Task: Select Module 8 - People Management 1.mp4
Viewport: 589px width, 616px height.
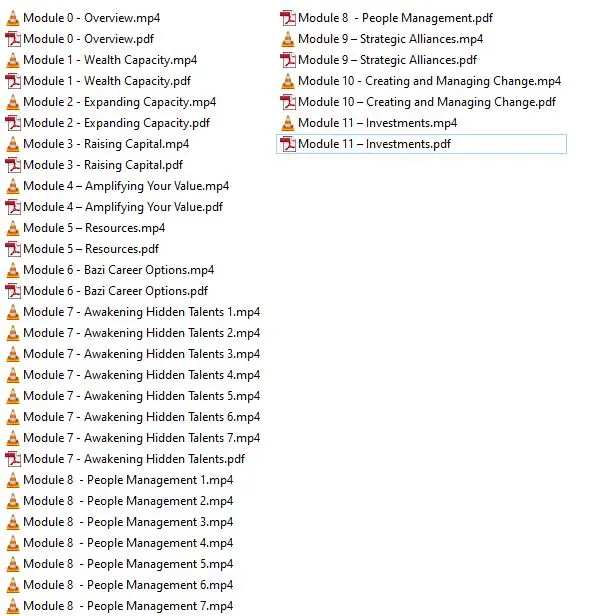Action: coord(119,480)
